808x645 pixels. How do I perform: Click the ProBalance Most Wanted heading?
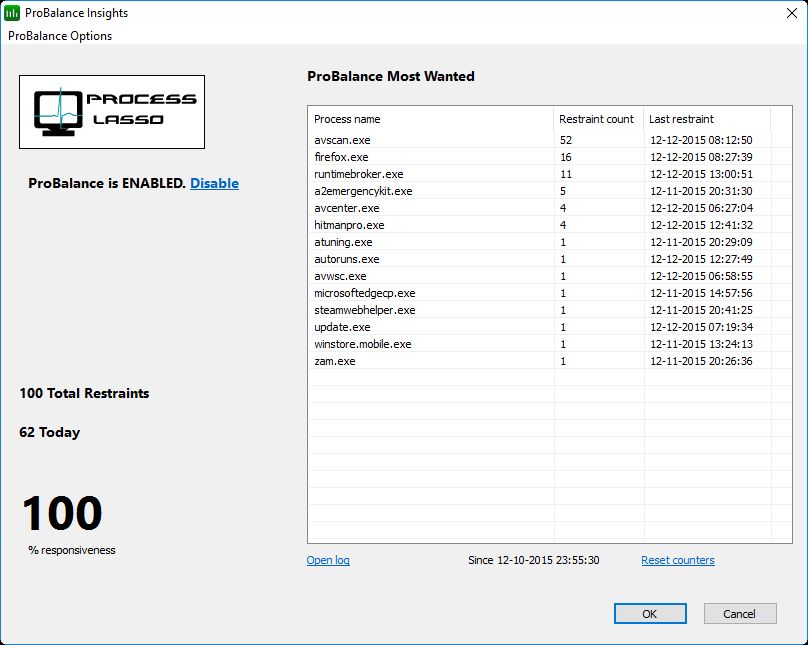tap(391, 76)
